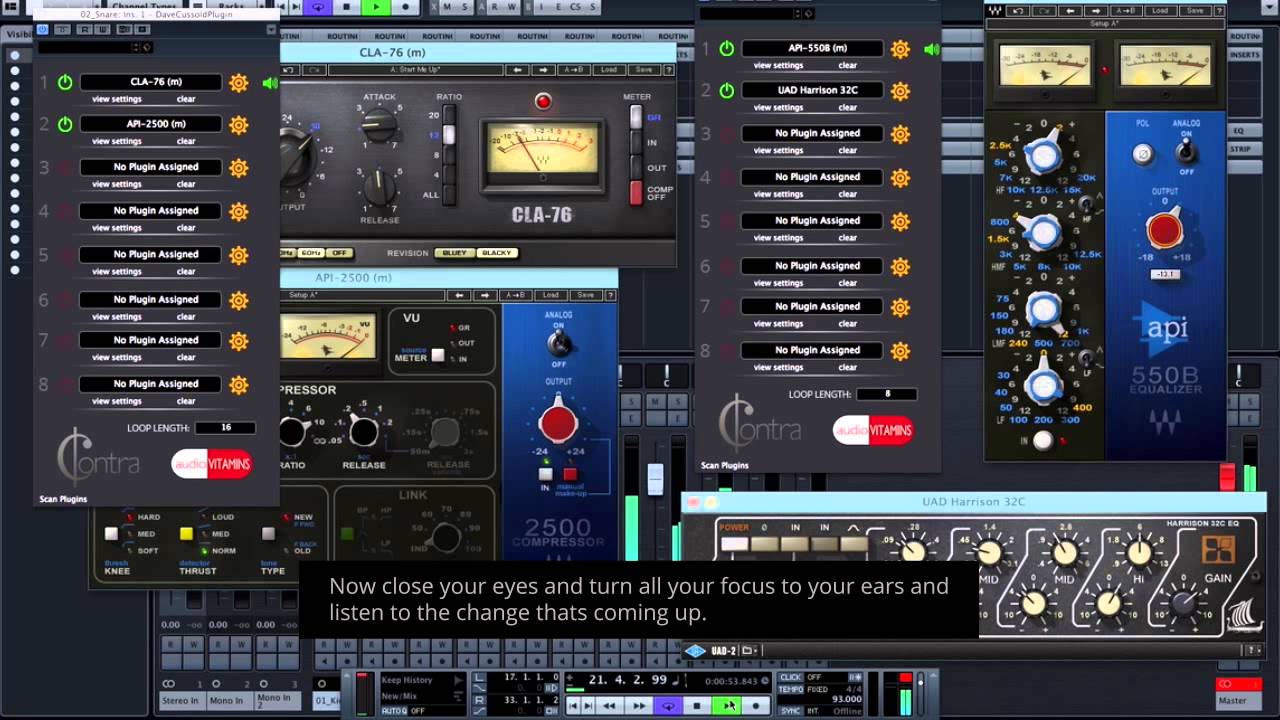Set CLA-76 meter to GR
Viewport: 1280px width, 720px height.
pos(635,117)
